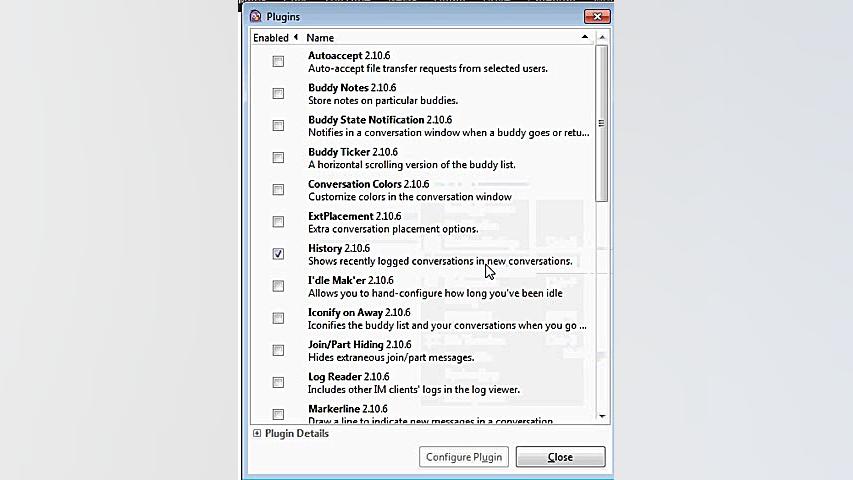Select the History 2.10.6 row
Image resolution: width=853 pixels, height=480 pixels.
pos(423,254)
